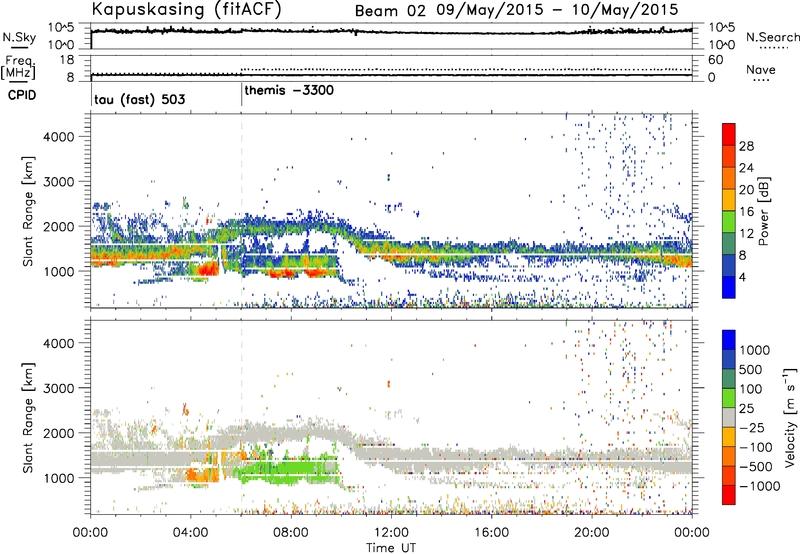Click the '60' Nave axis tick
This screenshot has height=554, width=800.
point(716,60)
